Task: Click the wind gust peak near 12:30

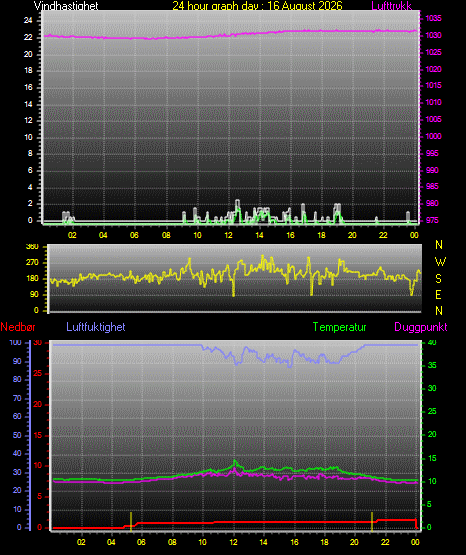Action: (x=237, y=202)
